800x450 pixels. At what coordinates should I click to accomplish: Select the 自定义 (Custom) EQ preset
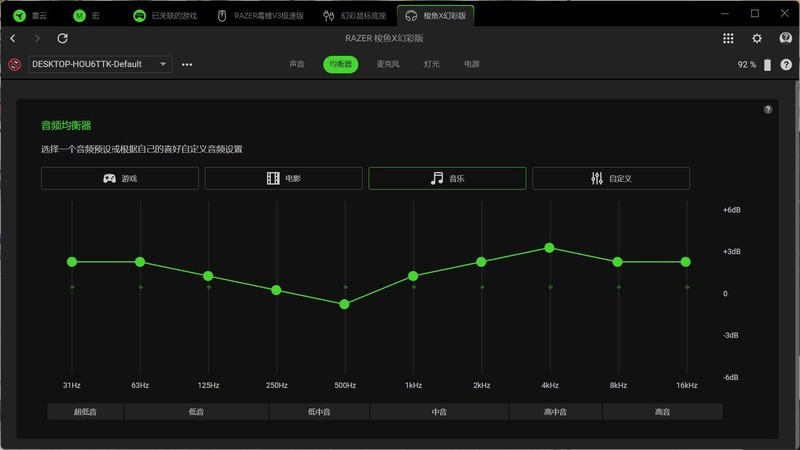coord(610,178)
